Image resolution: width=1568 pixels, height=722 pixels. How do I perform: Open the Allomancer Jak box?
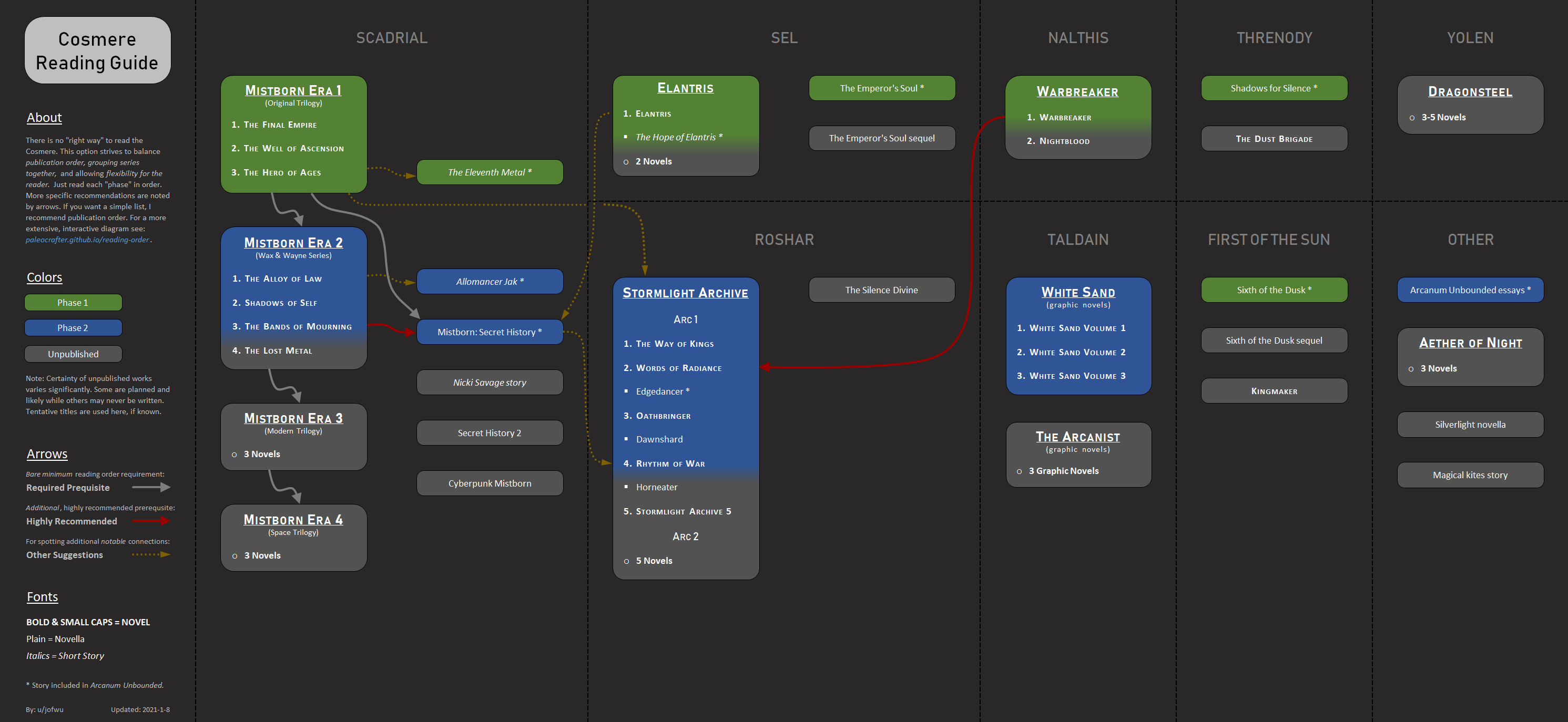coord(490,282)
